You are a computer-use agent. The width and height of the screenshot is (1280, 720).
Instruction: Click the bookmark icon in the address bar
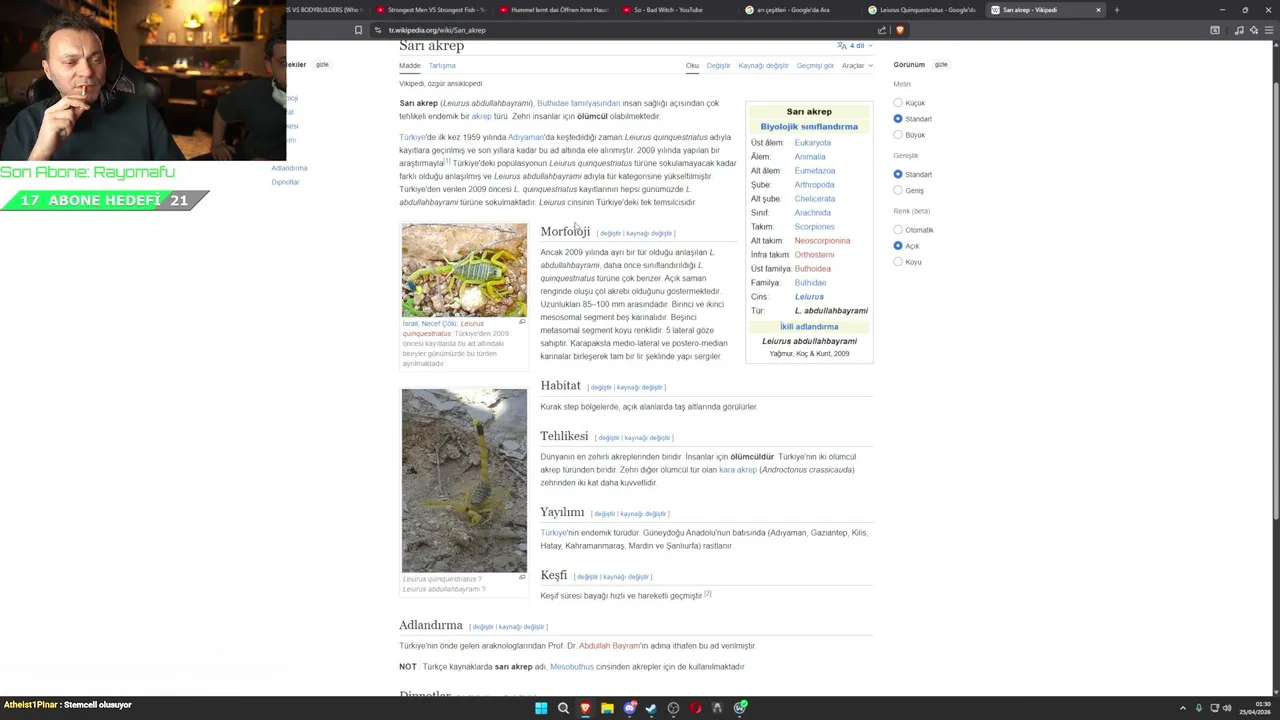358,30
